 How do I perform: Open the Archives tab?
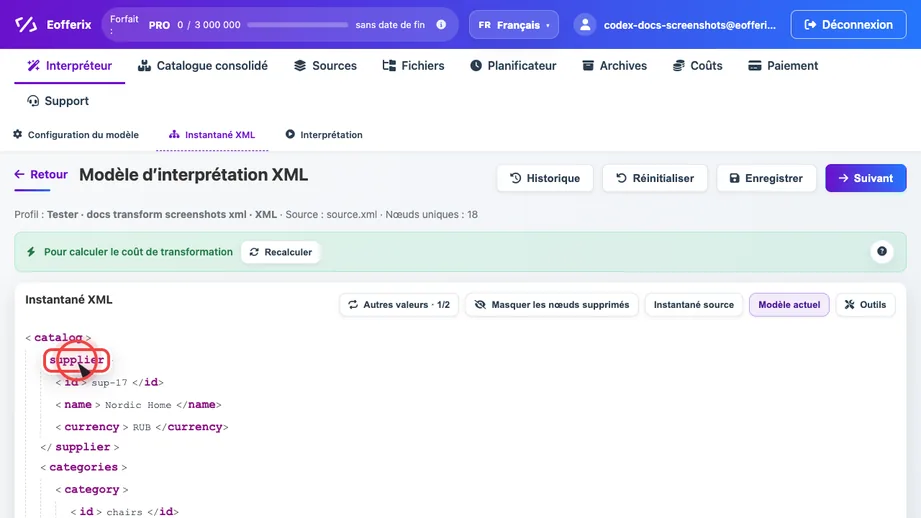(x=614, y=66)
